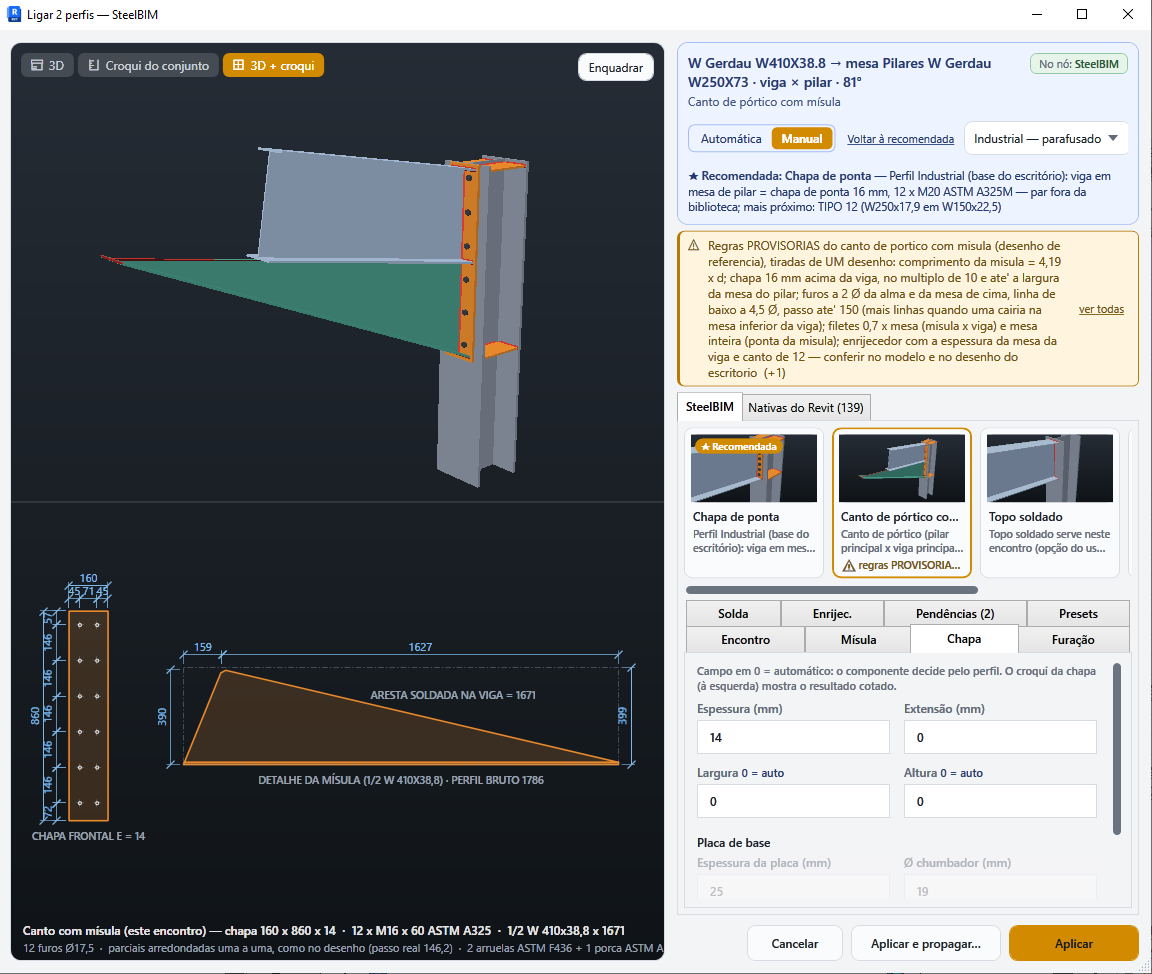The height and width of the screenshot is (974, 1152).
Task: Click the Altura 0 = auto field
Action: pos(1000,801)
